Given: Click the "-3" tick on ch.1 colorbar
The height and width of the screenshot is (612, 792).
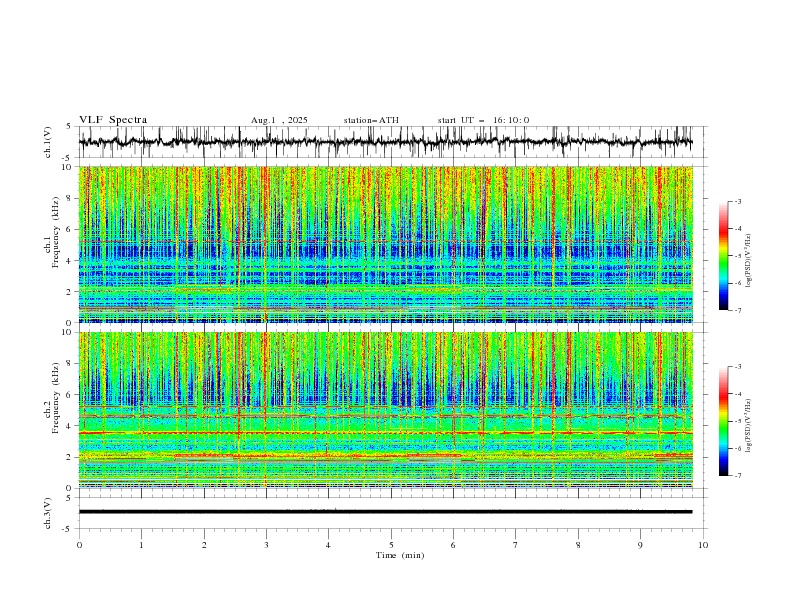Looking at the screenshot, I should click(x=737, y=201).
